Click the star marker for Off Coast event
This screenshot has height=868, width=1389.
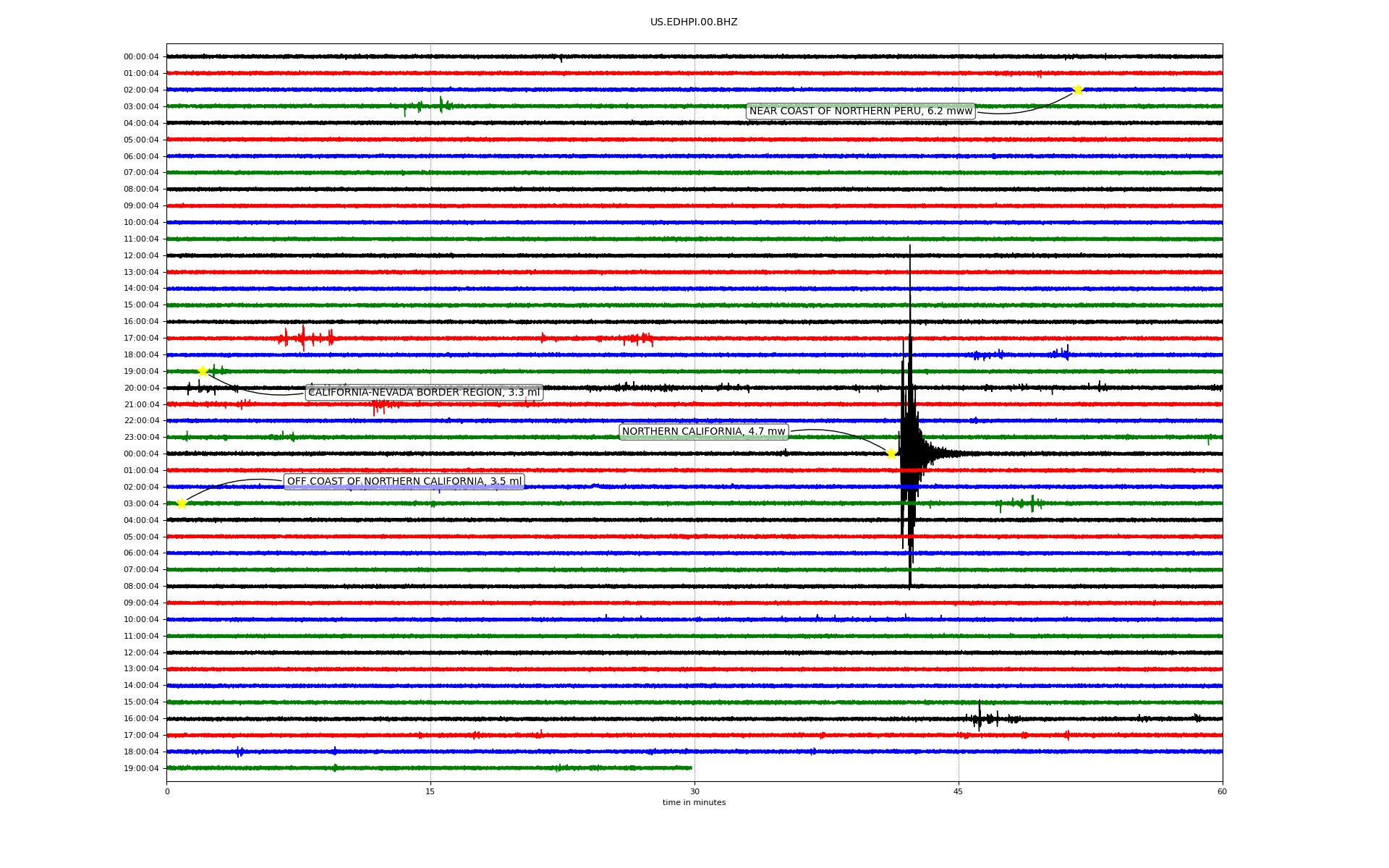(182, 503)
